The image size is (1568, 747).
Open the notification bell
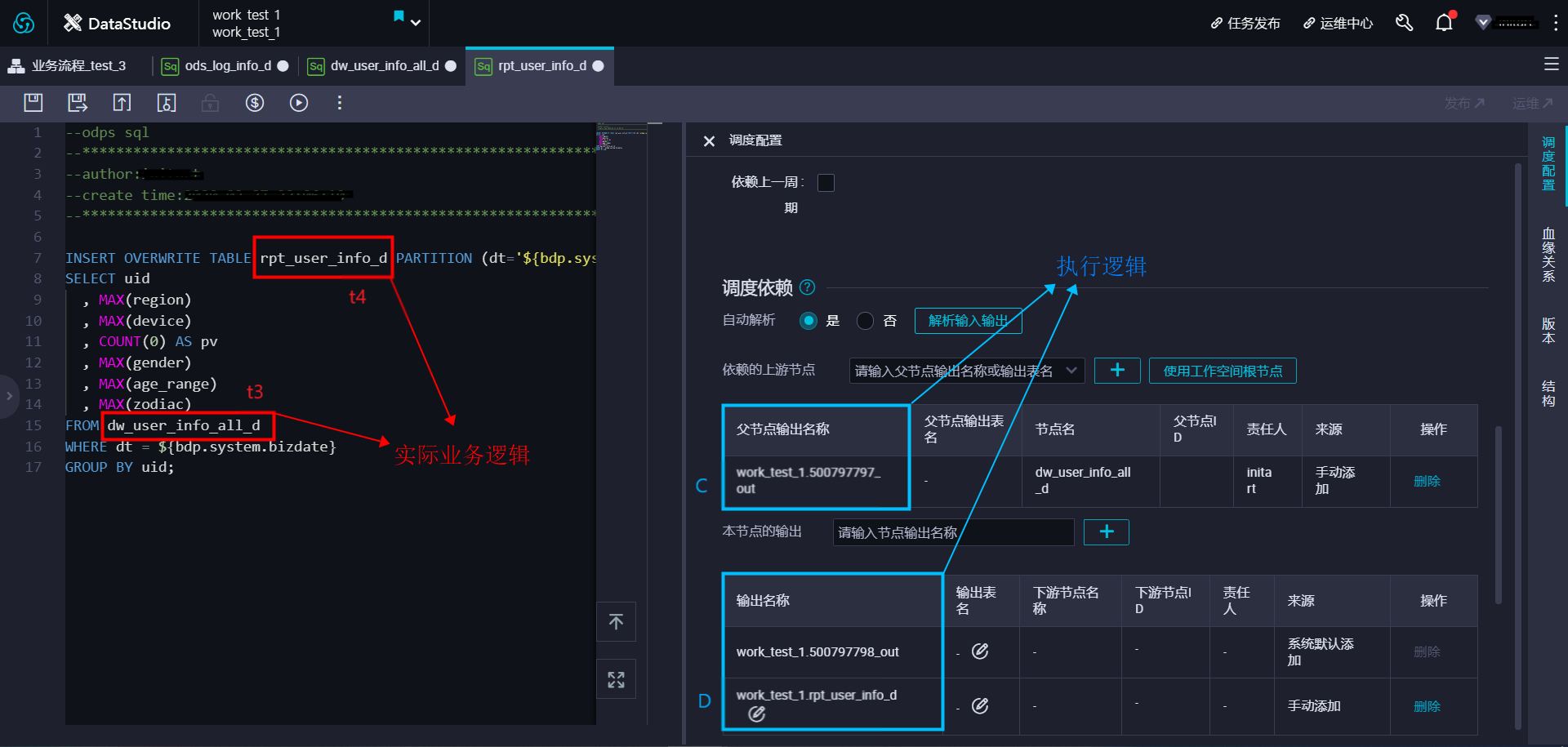pos(1444,23)
